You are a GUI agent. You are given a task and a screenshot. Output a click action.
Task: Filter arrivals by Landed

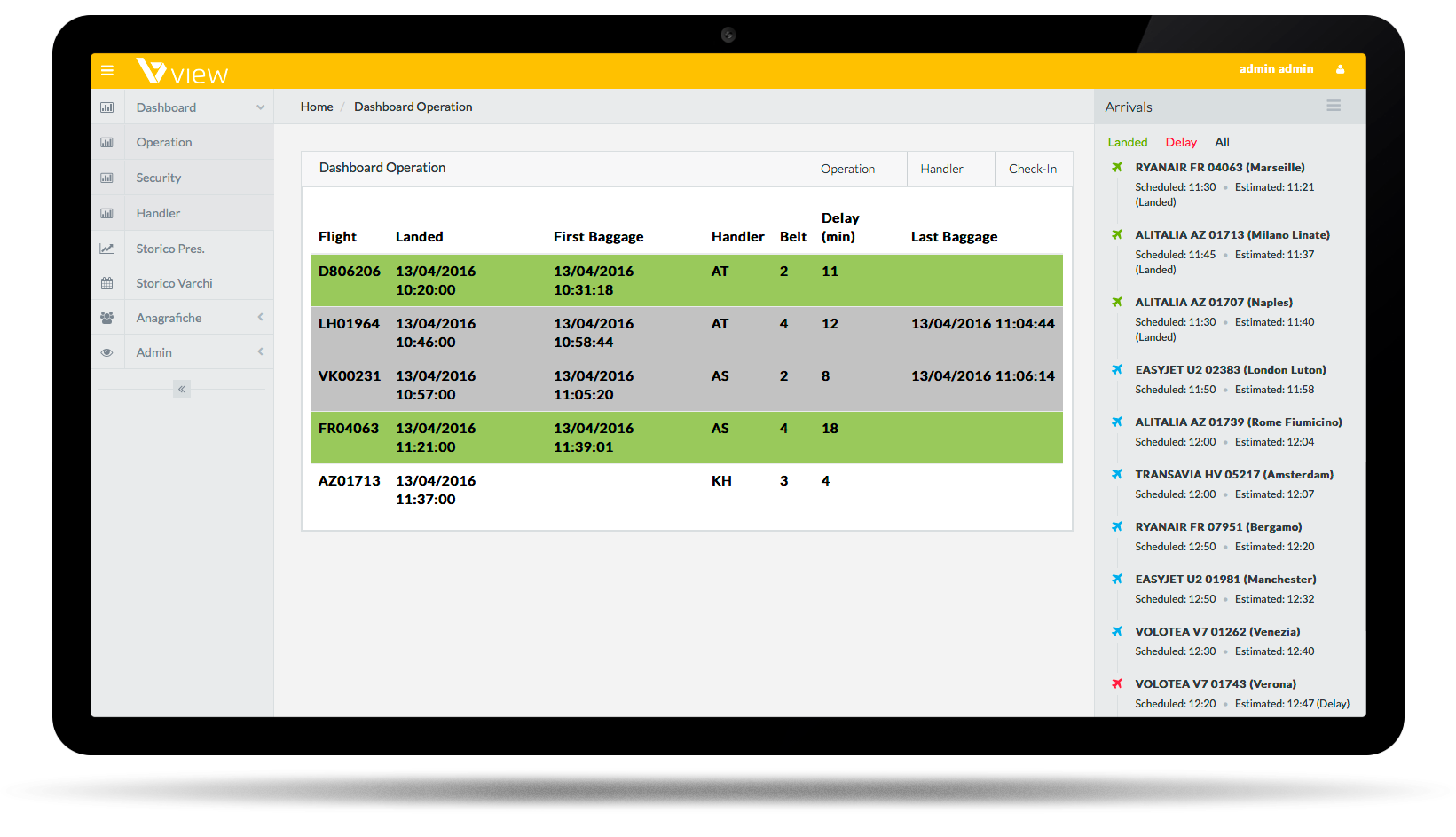tap(1127, 142)
